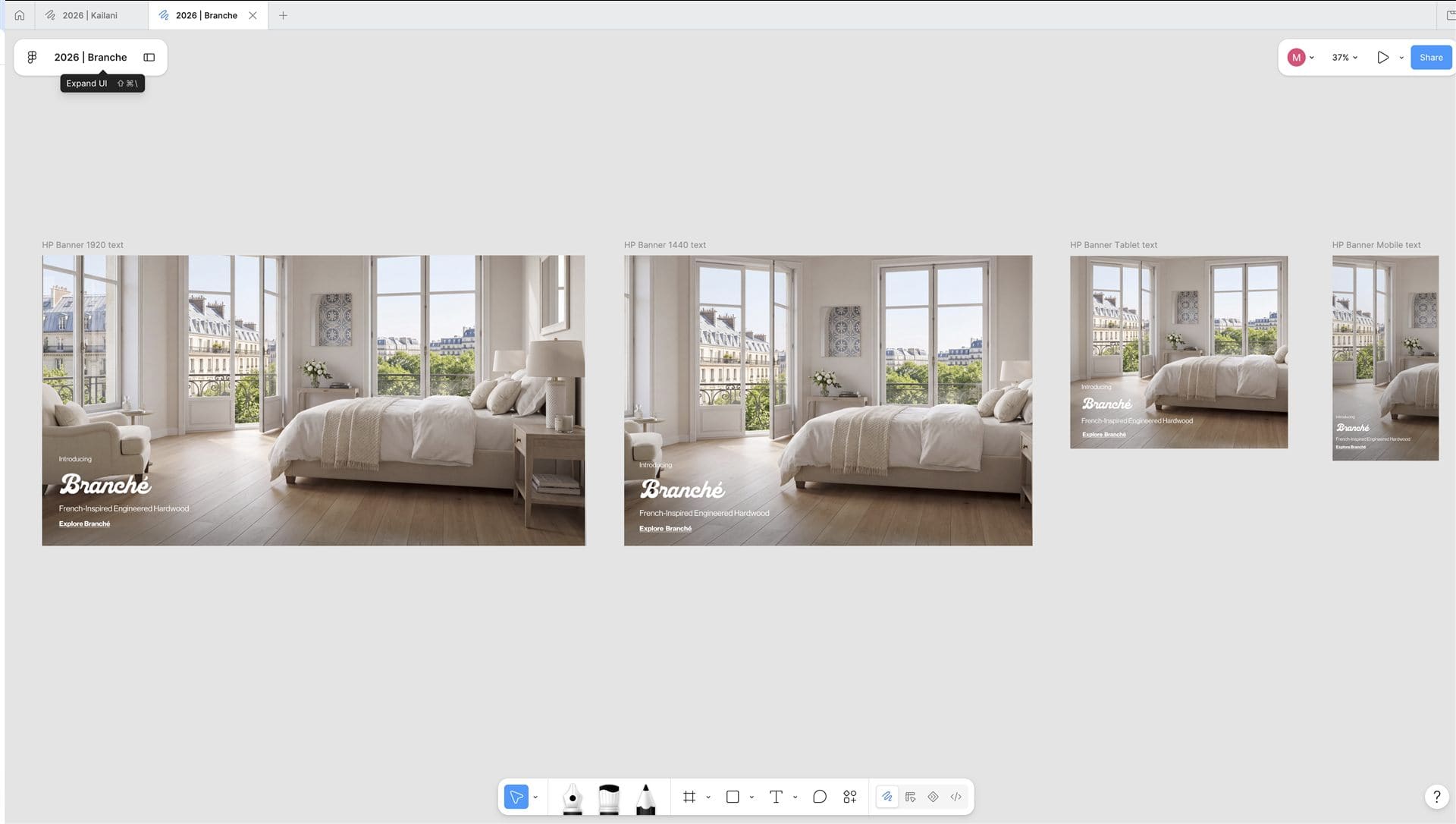The image size is (1456, 824).
Task: Click Explore Branché link in Tablet banner
Action: click(x=1104, y=435)
